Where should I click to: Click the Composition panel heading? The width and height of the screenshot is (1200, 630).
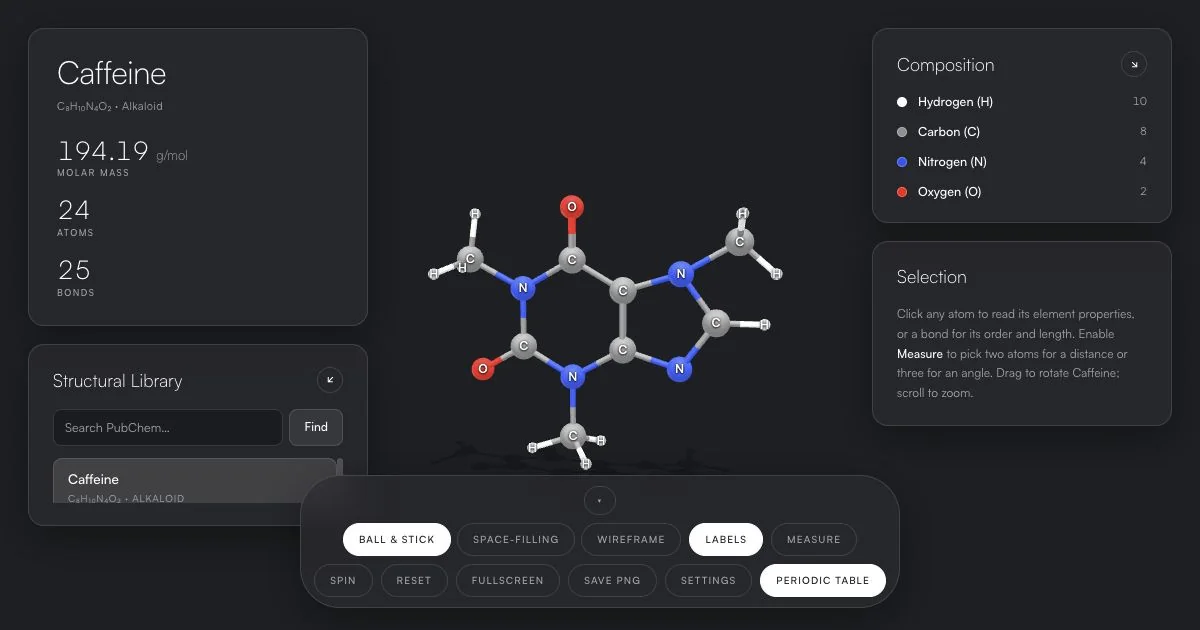(x=946, y=65)
